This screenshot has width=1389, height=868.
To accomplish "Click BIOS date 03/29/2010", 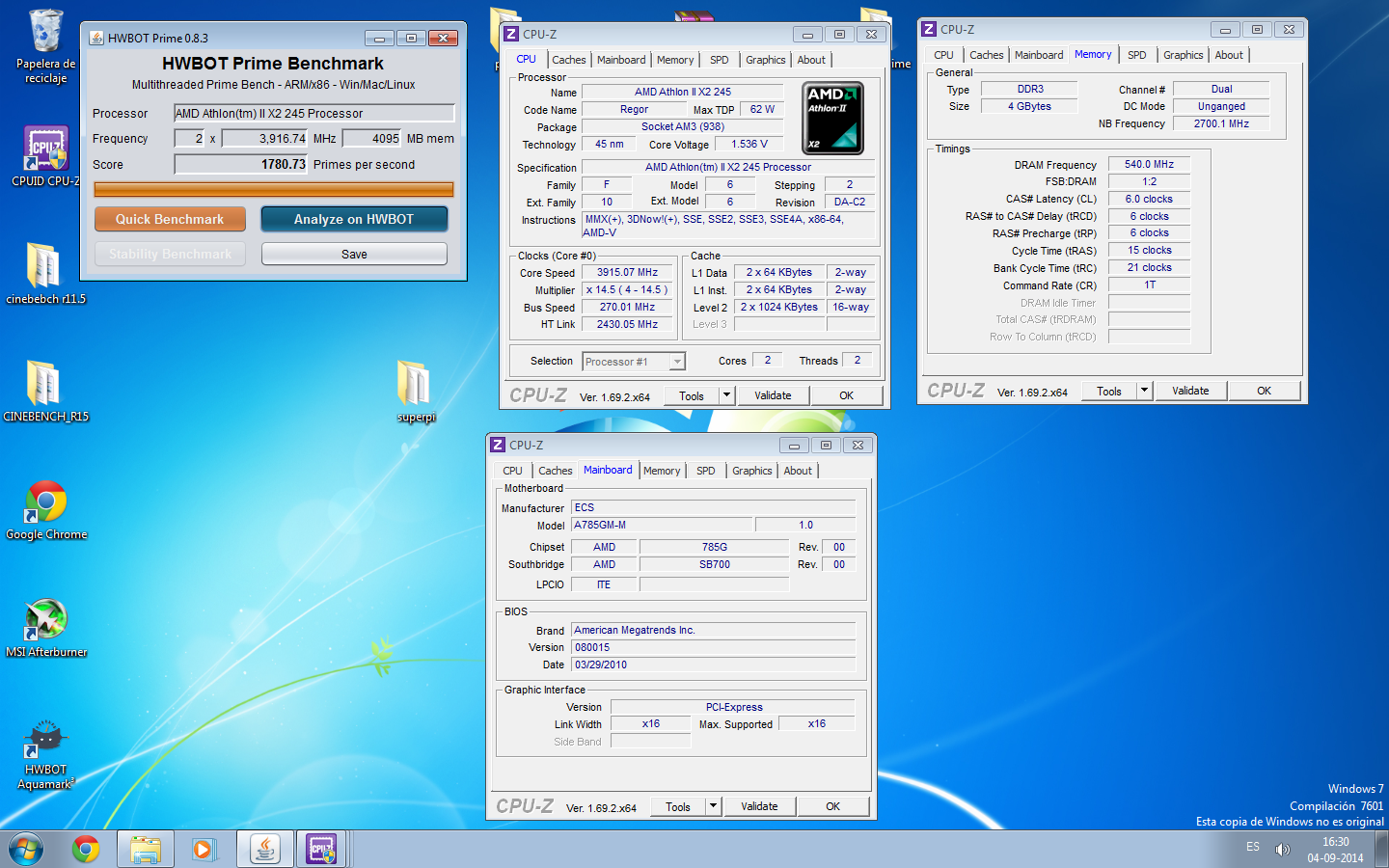I will click(x=714, y=665).
